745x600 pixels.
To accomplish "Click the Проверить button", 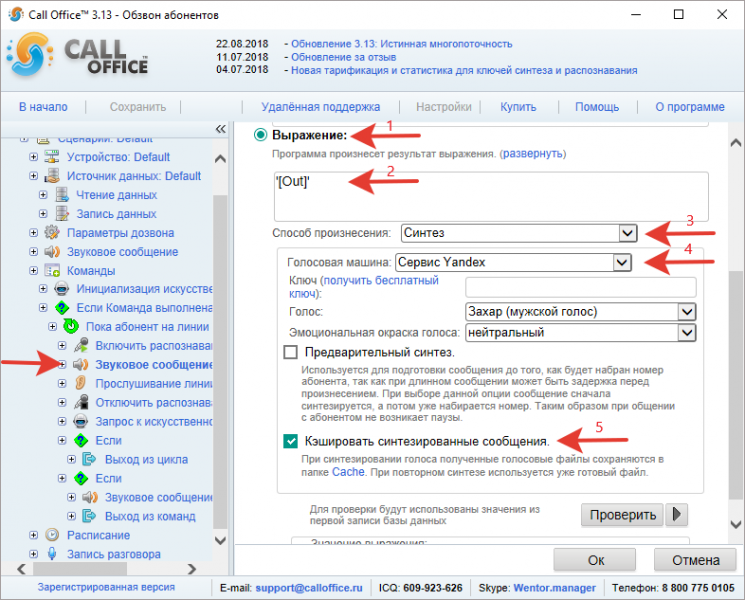I will 622,514.
